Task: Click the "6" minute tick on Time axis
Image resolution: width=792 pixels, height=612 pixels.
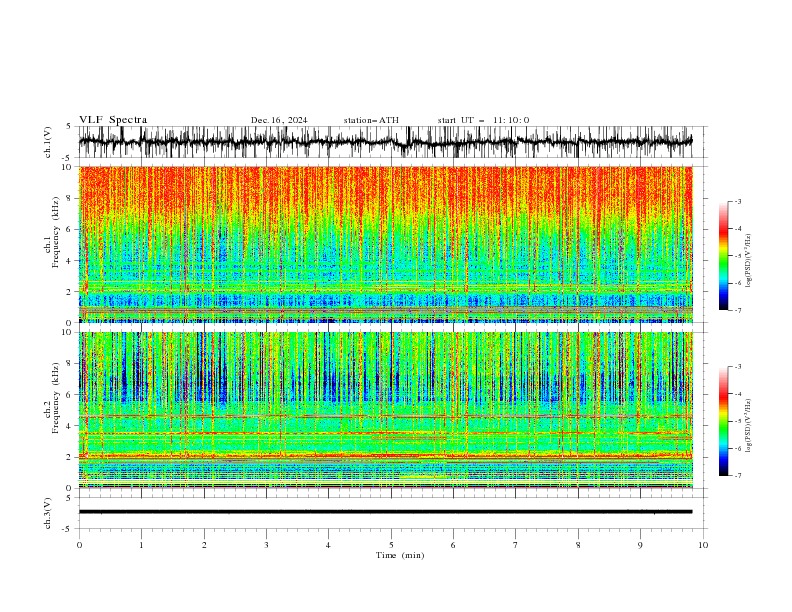Action: pos(453,545)
